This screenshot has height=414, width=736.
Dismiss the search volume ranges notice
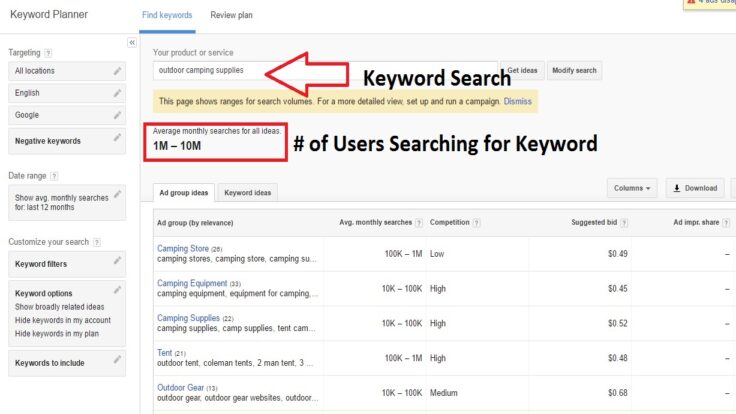pos(518,101)
